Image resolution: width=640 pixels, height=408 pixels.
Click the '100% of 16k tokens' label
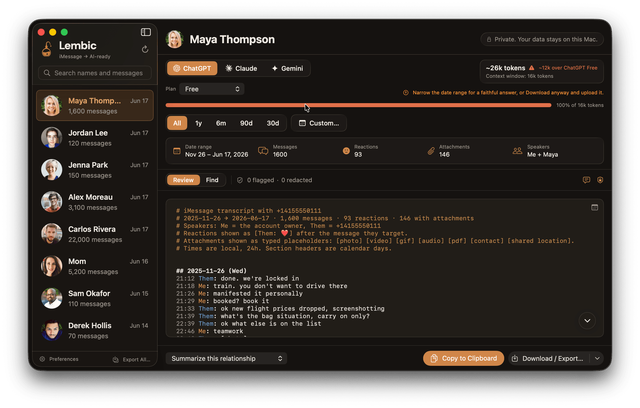tap(580, 105)
